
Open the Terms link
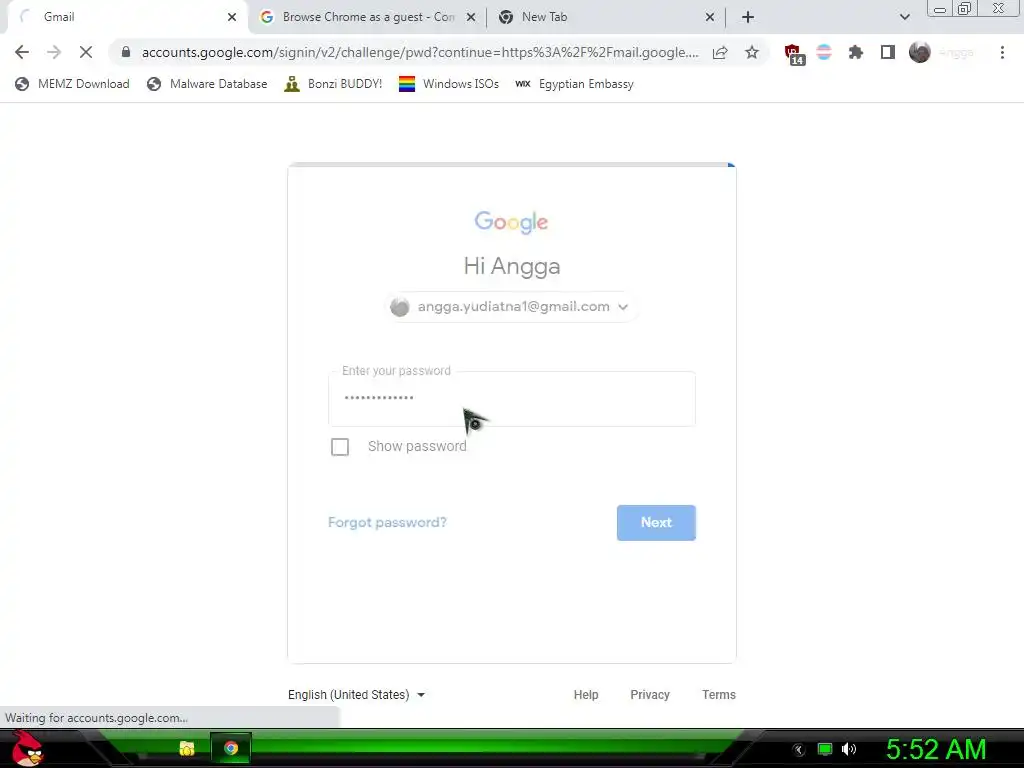coord(718,695)
